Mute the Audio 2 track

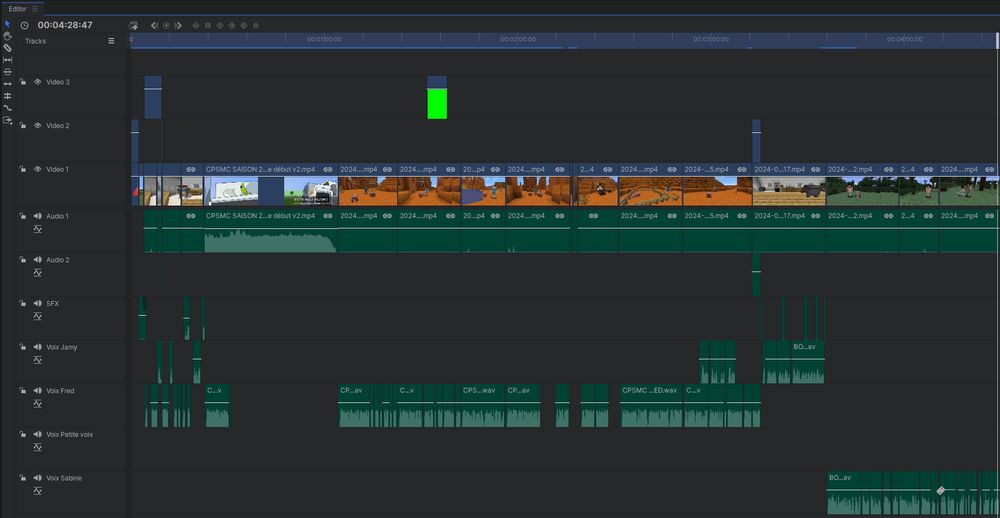click(x=38, y=260)
